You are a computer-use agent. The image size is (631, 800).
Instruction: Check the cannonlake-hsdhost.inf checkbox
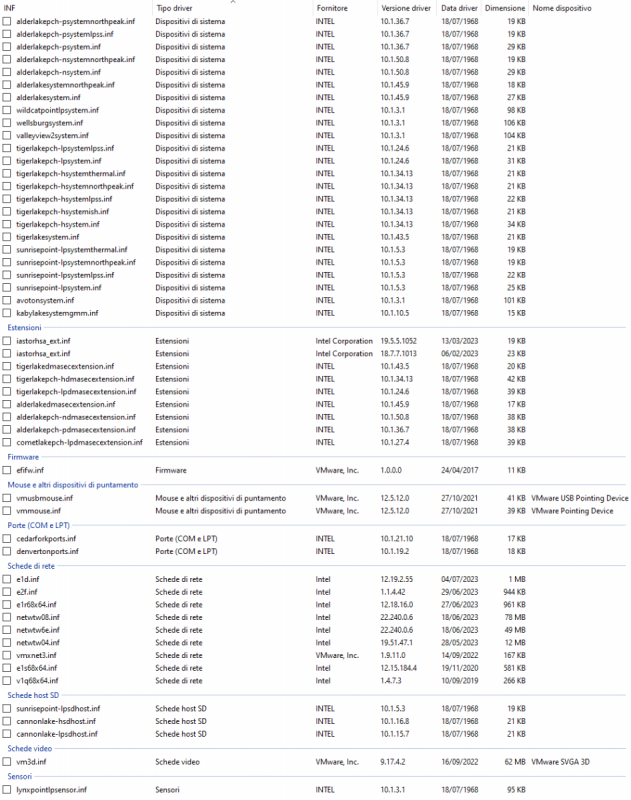click(7, 721)
